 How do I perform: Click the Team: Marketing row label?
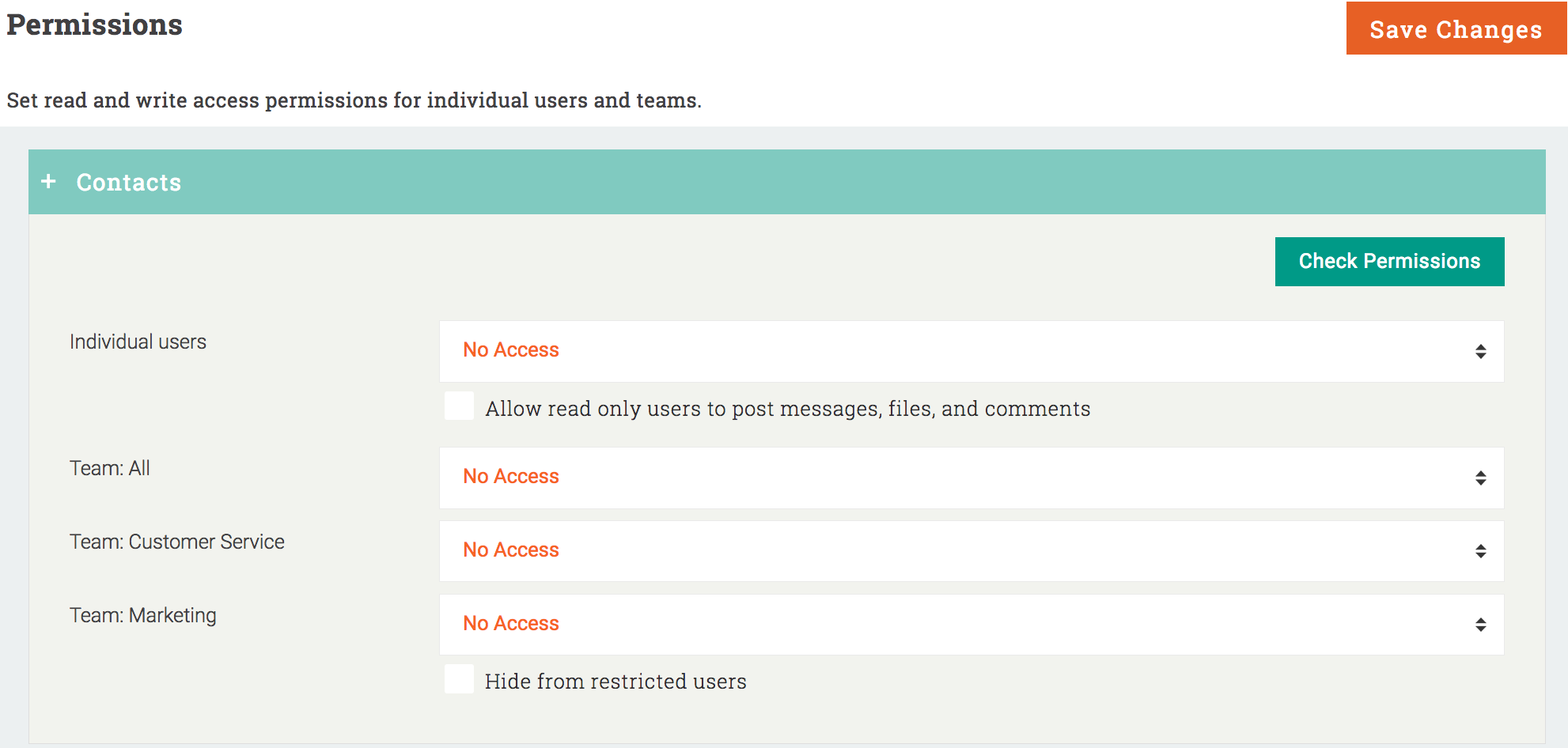(x=143, y=615)
